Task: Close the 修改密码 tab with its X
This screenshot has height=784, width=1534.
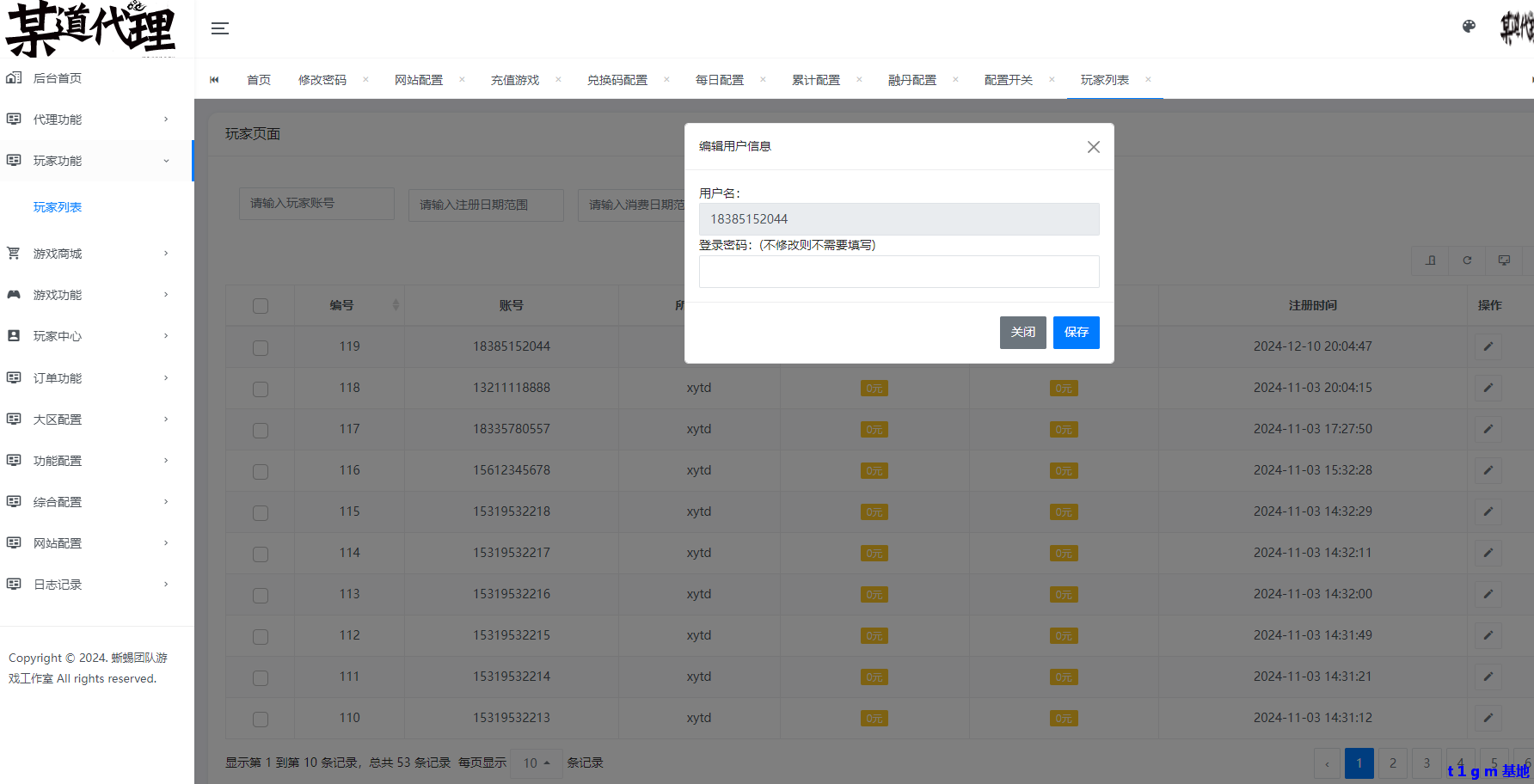Action: click(x=365, y=80)
